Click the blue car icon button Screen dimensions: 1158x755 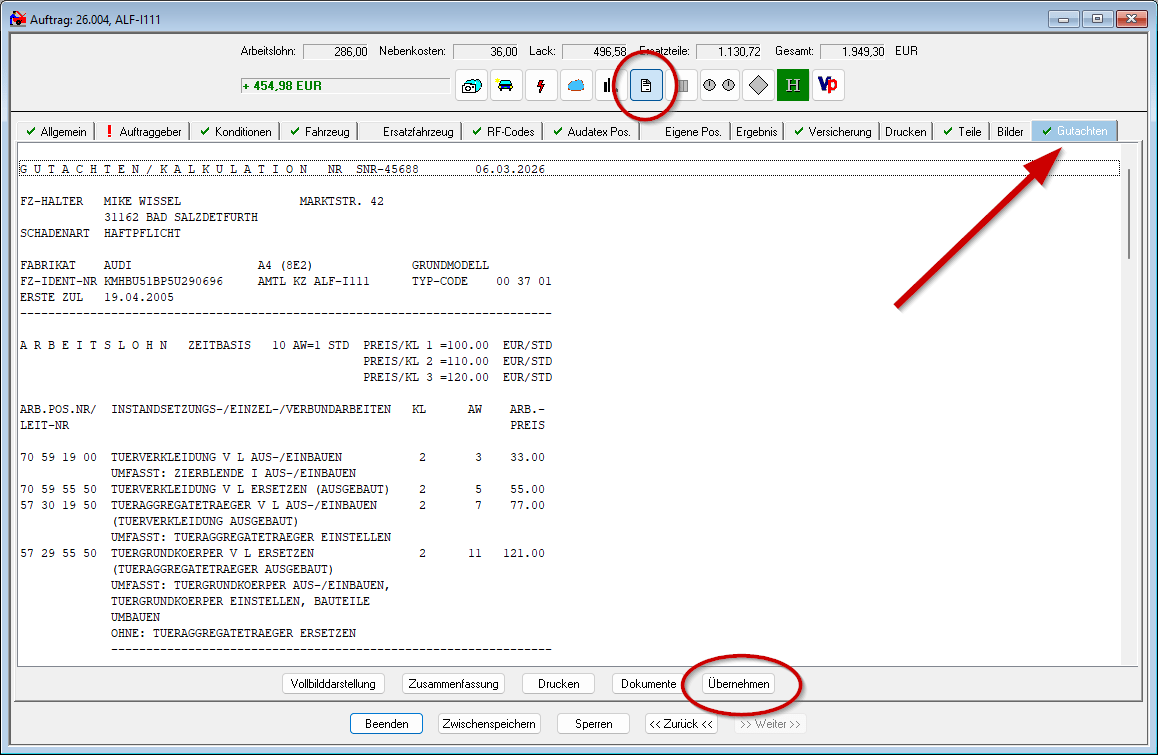506,86
